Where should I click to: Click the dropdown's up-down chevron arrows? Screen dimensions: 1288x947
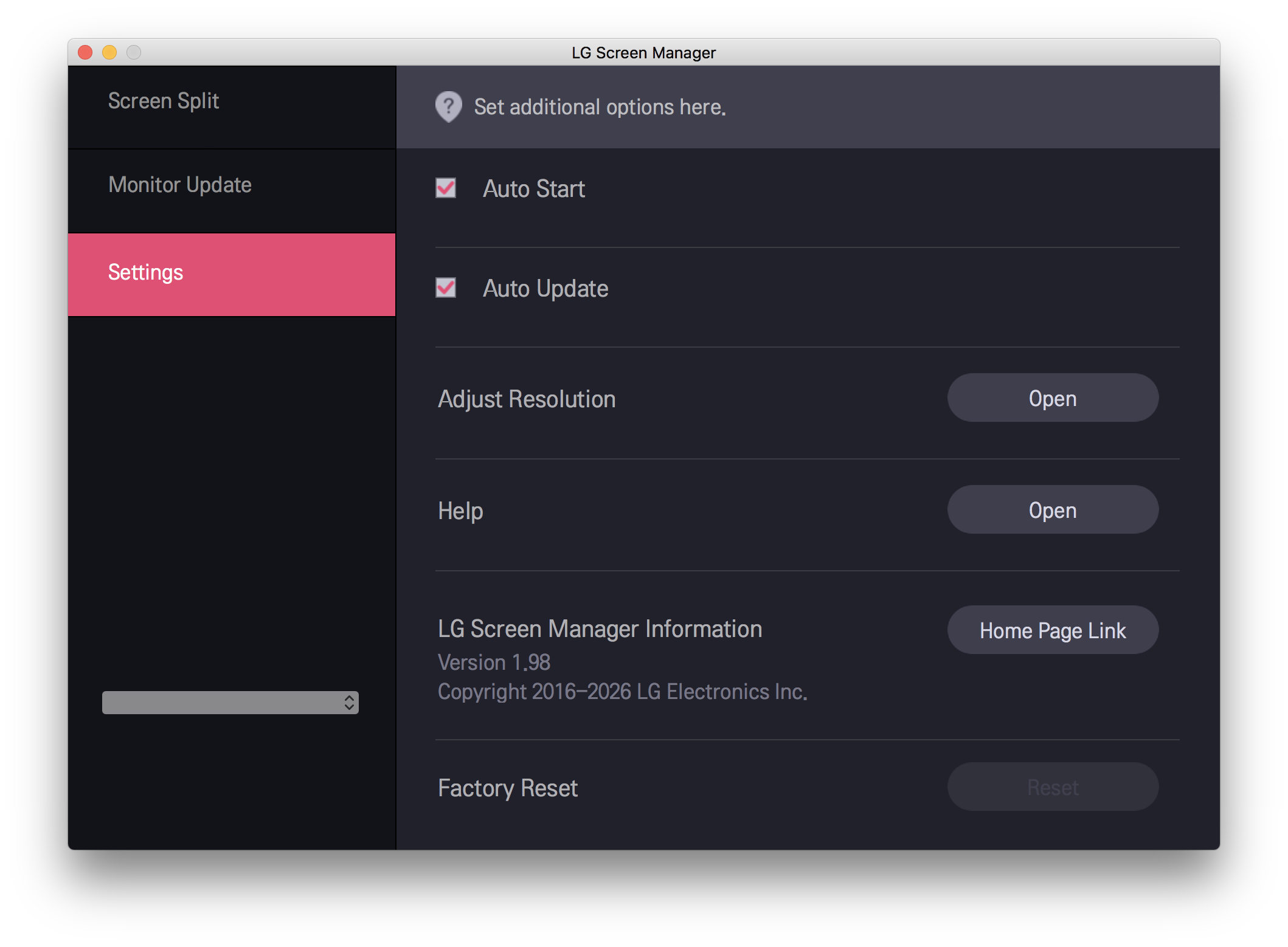[349, 703]
